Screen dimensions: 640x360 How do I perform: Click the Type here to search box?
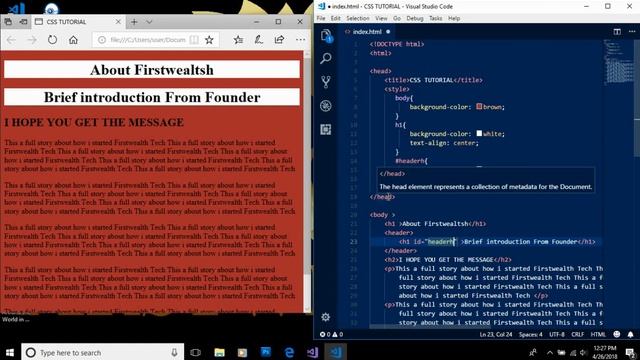pos(102,352)
